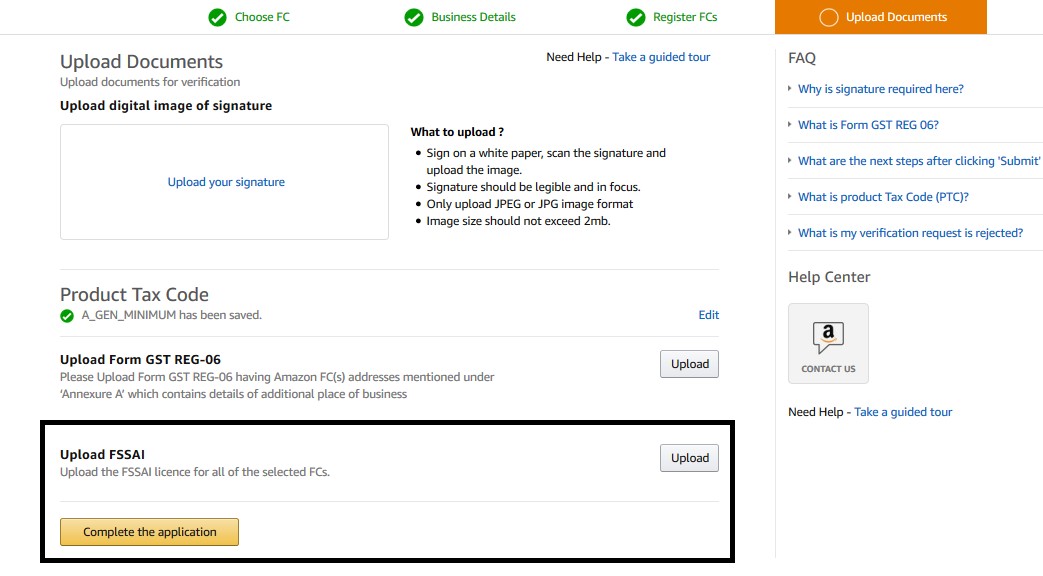Upload the Form GST REG-06 document
The width and height of the screenshot is (1043, 576).
[x=689, y=364]
